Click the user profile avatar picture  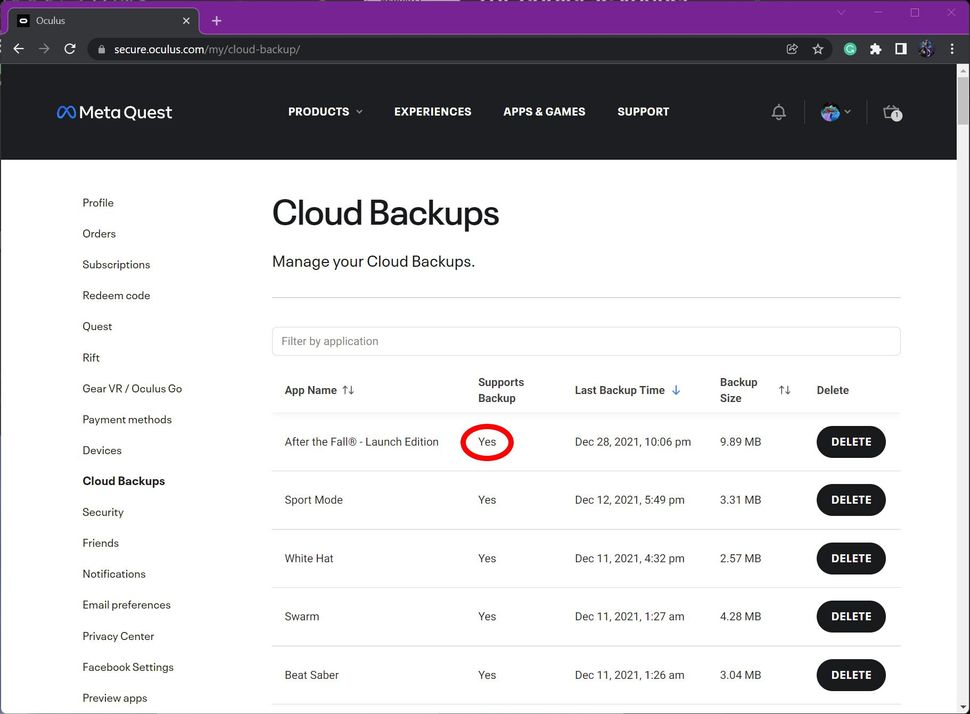tap(830, 112)
